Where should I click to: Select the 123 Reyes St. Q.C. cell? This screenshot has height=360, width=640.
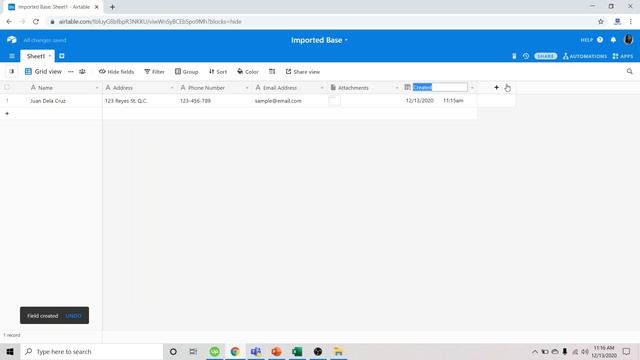[140, 101]
